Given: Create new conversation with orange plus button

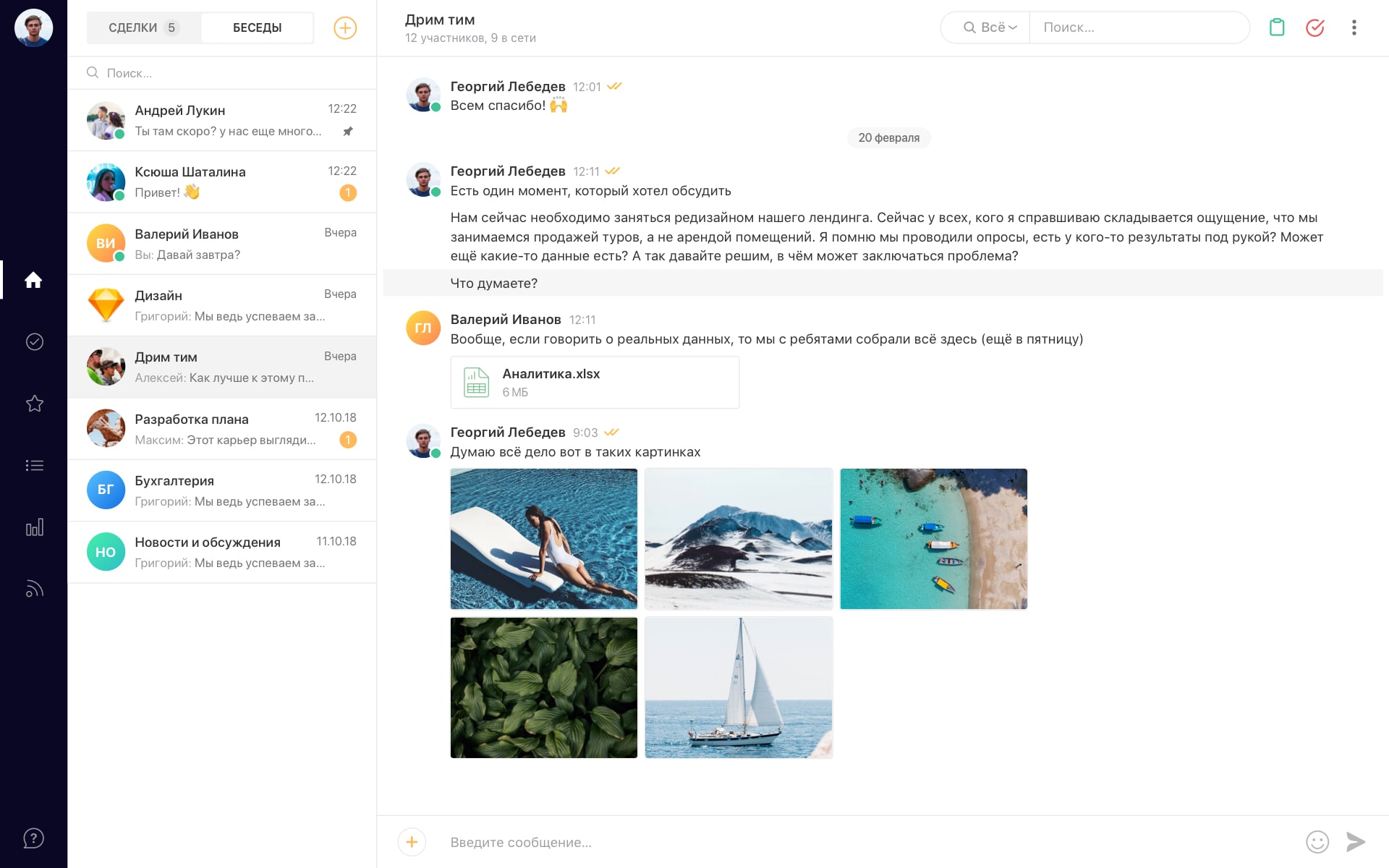Looking at the screenshot, I should [345, 27].
